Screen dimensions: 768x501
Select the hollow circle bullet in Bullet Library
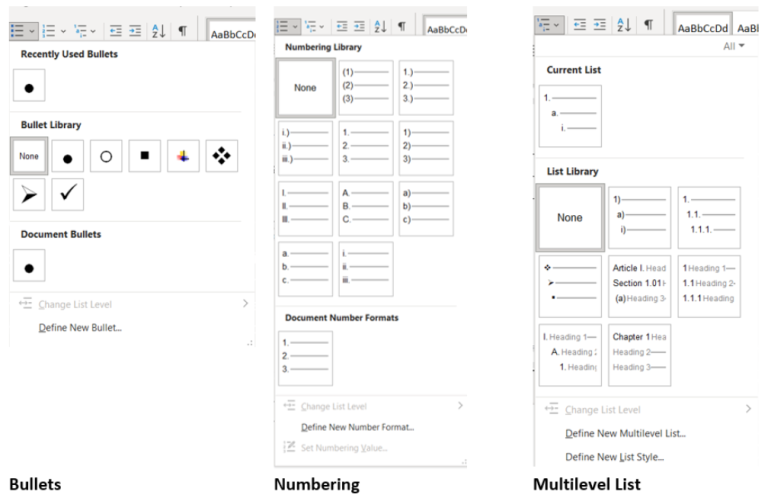click(x=106, y=156)
